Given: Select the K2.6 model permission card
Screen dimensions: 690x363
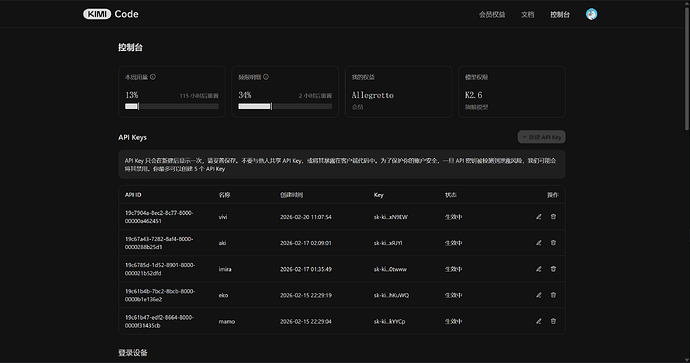Looking at the screenshot, I should [x=512, y=92].
